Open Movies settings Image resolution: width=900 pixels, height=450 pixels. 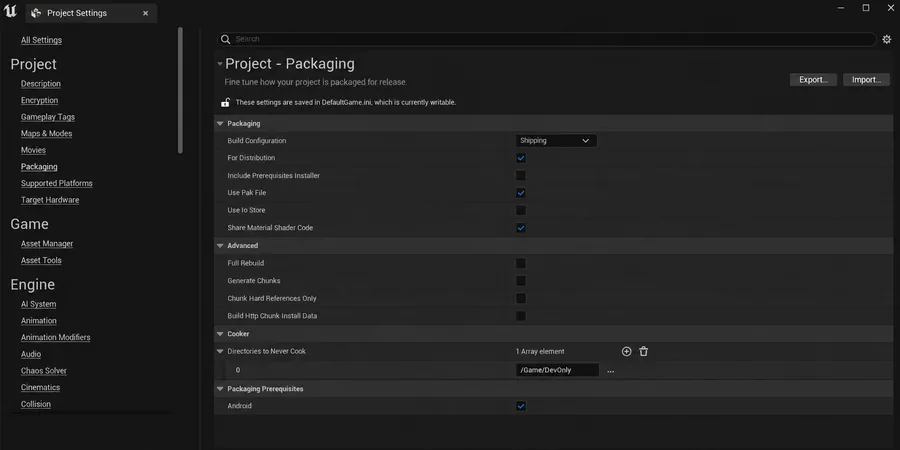point(33,150)
